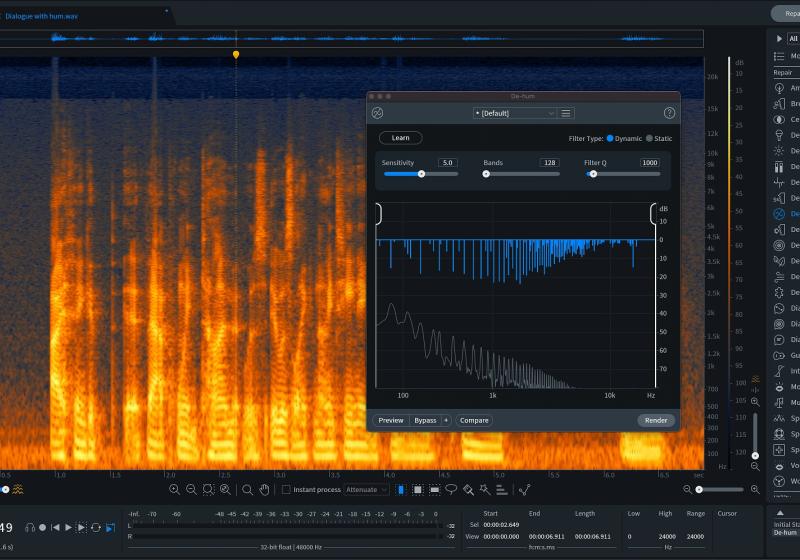
Task: Open the De-clip module icon
Action: 779,167
